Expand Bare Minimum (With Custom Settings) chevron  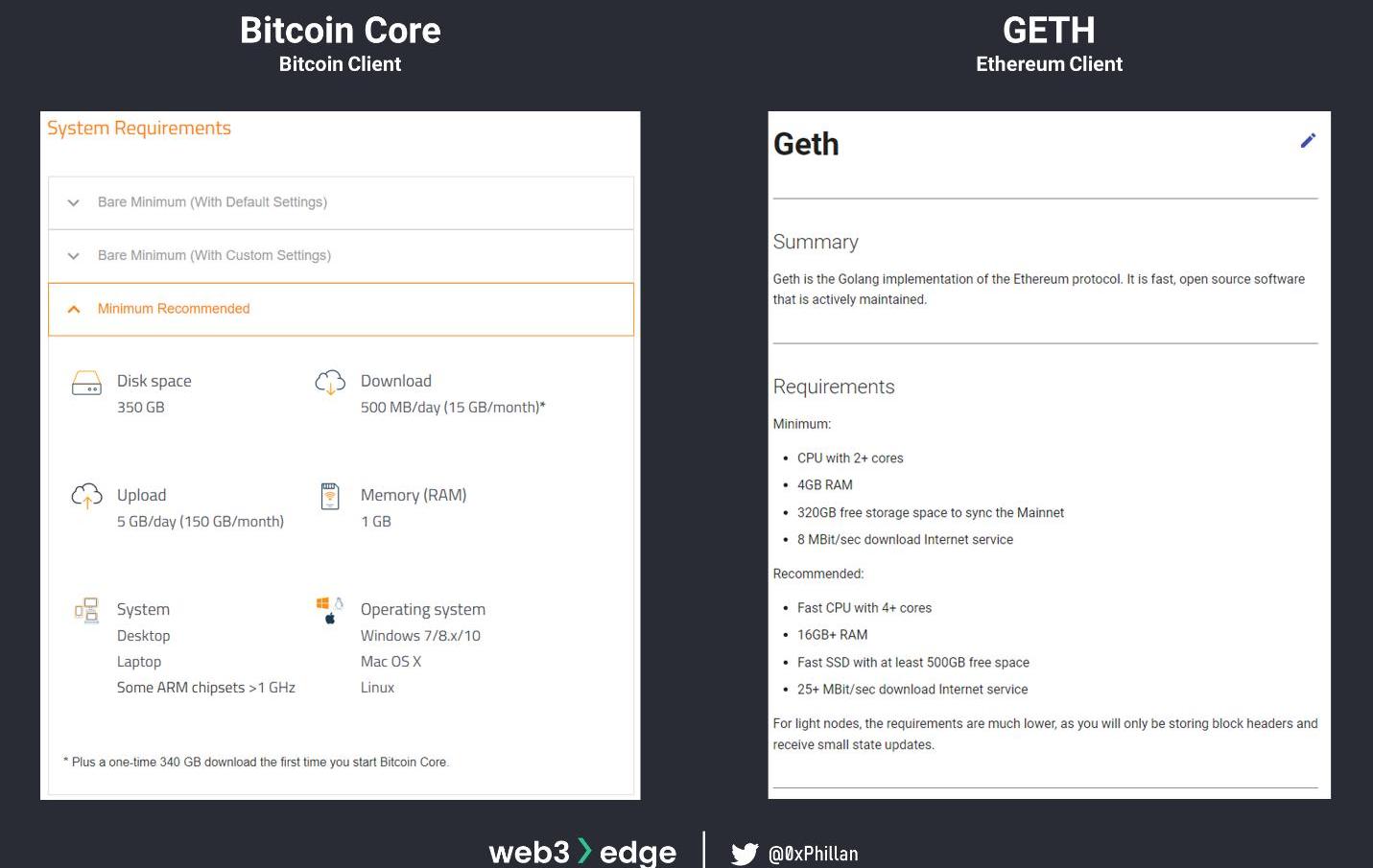(x=74, y=256)
